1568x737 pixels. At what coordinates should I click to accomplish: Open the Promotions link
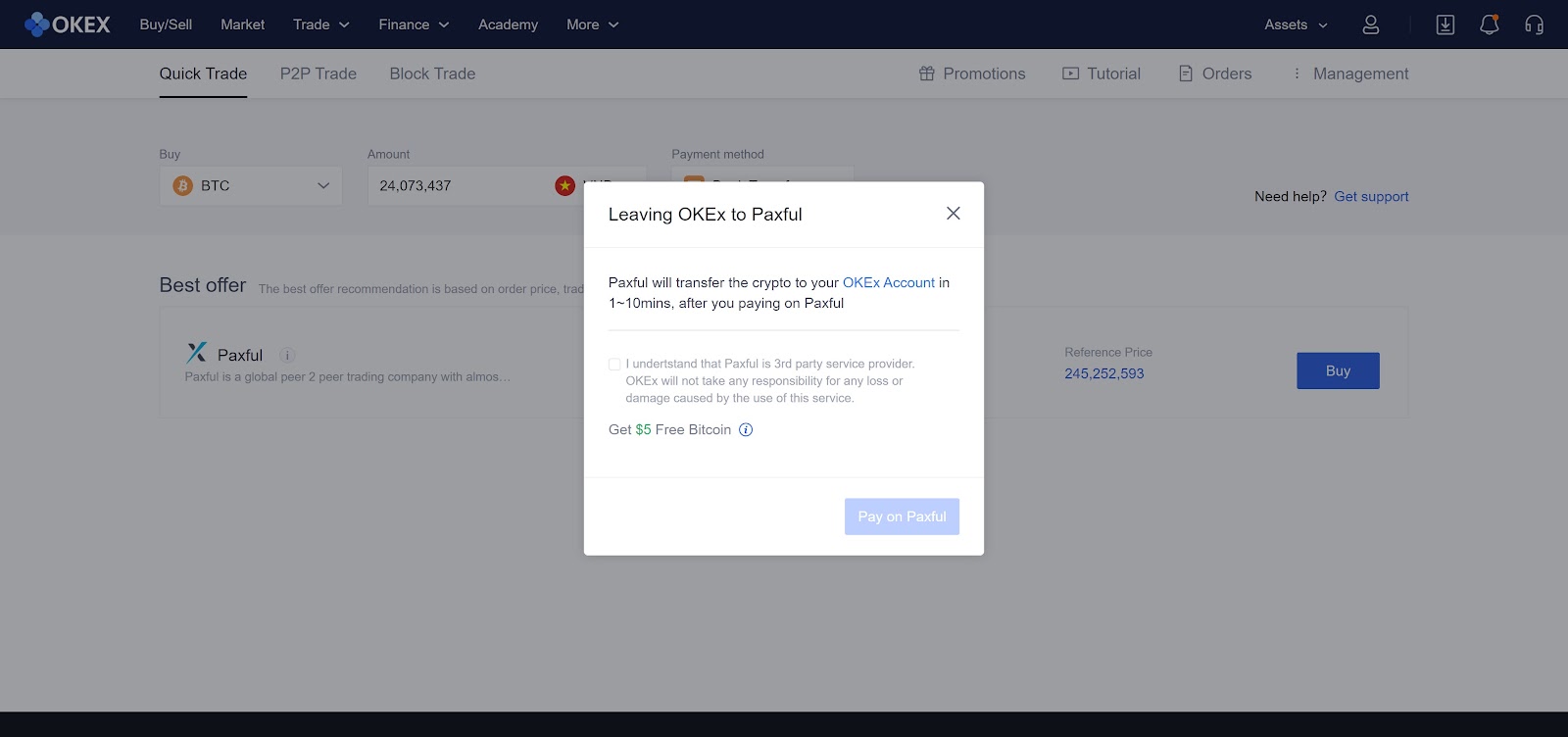tap(984, 74)
